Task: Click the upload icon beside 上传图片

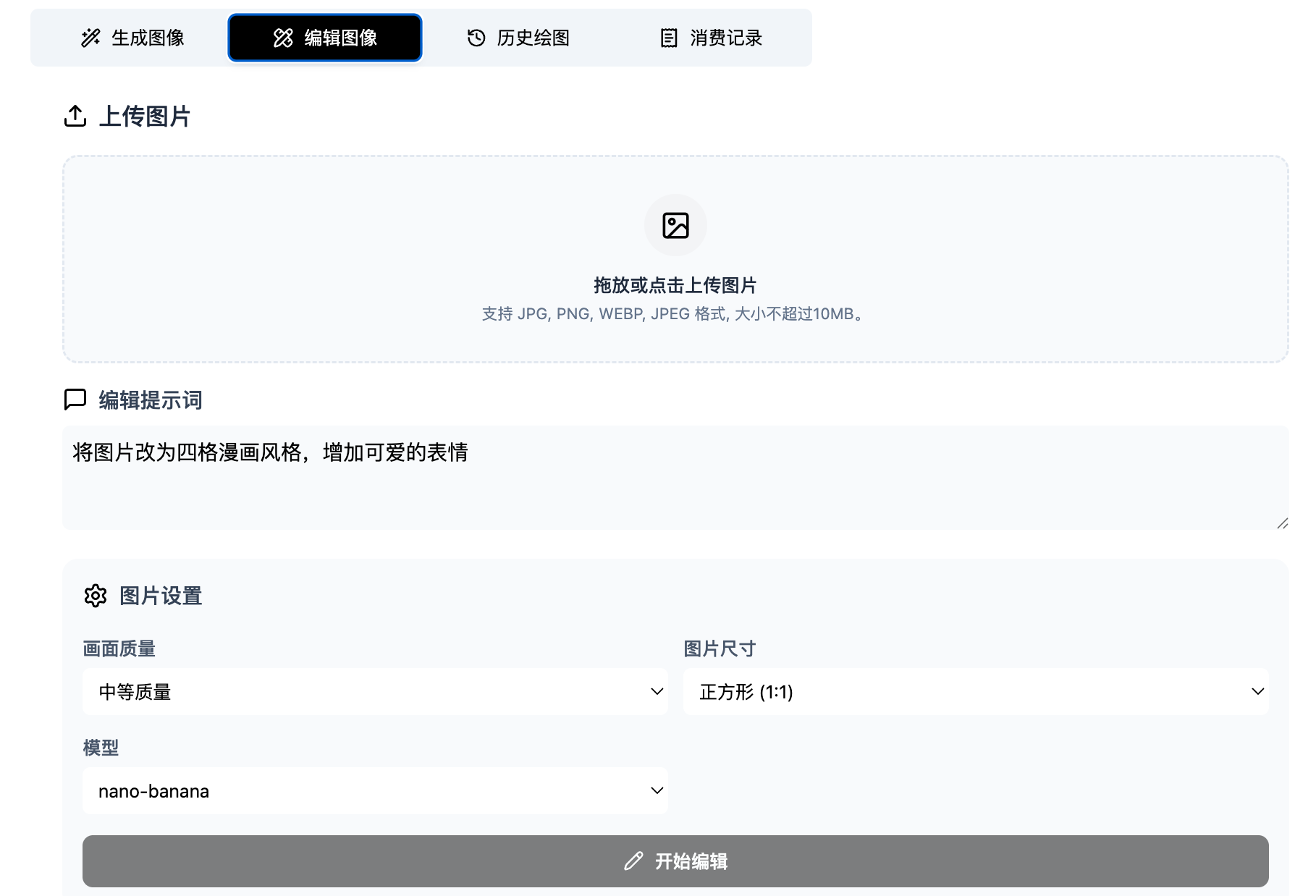Action: coord(75,116)
